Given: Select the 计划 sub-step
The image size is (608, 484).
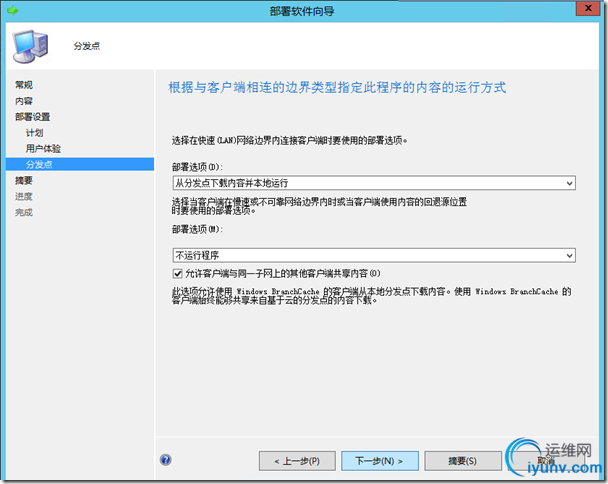Looking at the screenshot, I should coord(35,133).
